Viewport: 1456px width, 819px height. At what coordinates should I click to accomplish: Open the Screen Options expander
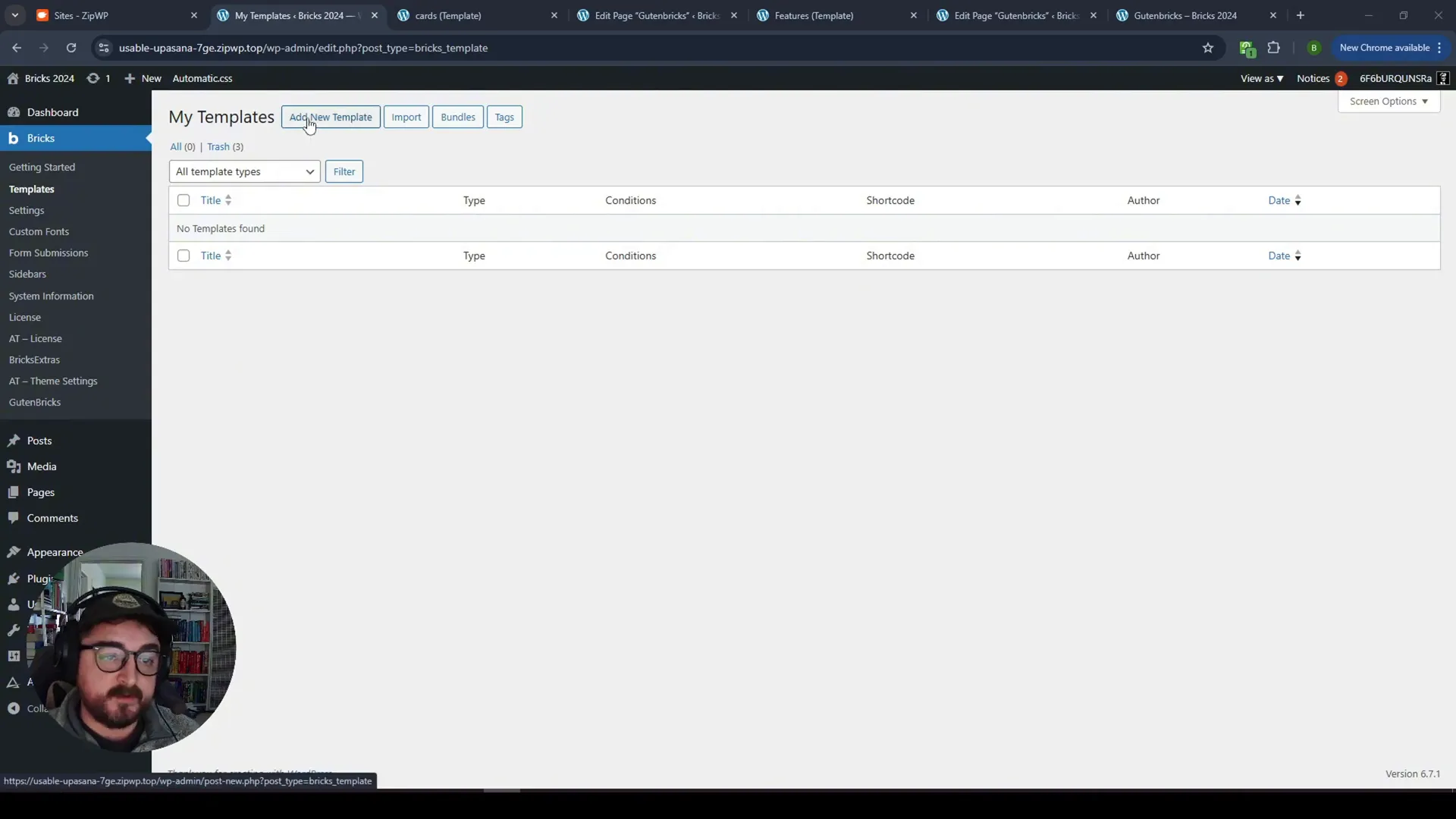click(x=1389, y=100)
